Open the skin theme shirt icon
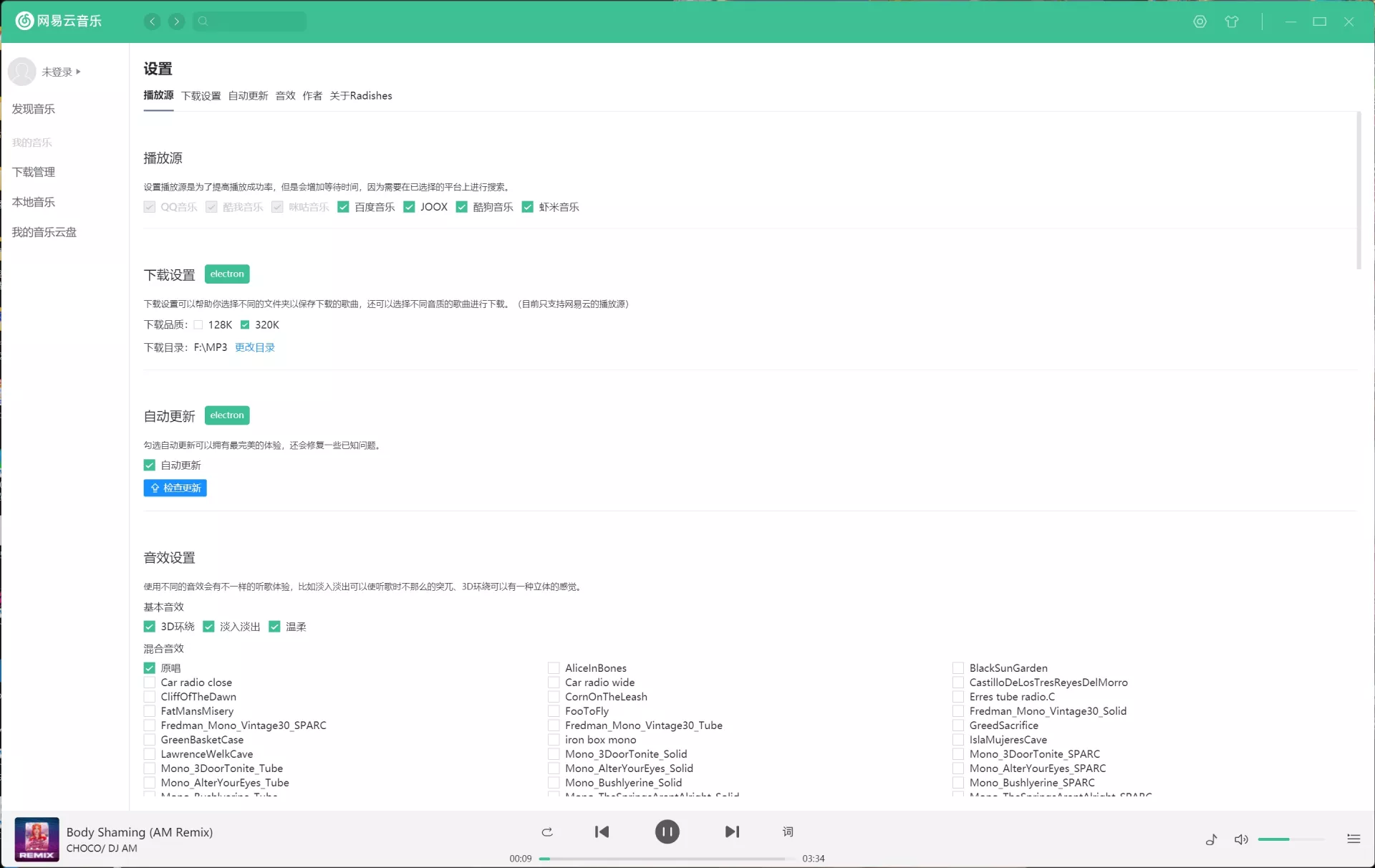Screen dimensions: 1375x868 [x=1232, y=21]
